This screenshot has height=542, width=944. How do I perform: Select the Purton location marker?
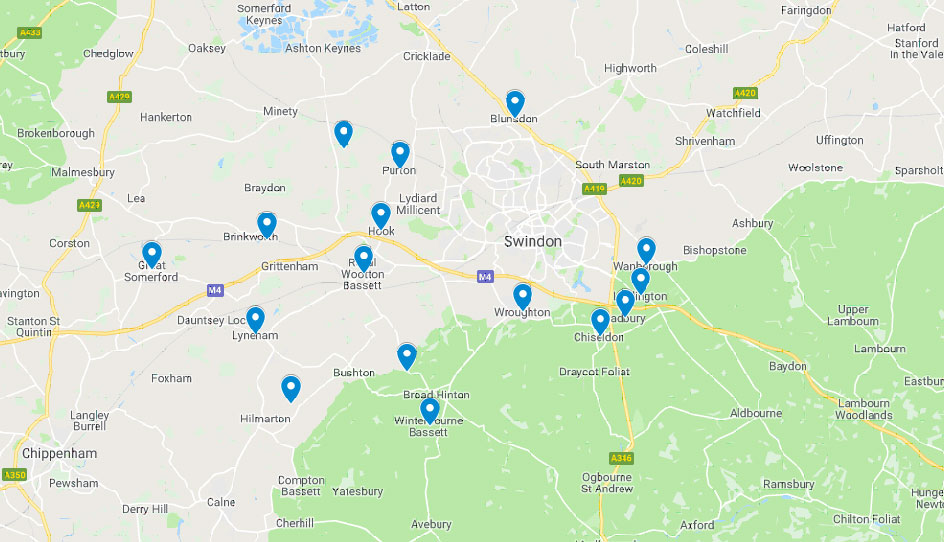(x=400, y=154)
